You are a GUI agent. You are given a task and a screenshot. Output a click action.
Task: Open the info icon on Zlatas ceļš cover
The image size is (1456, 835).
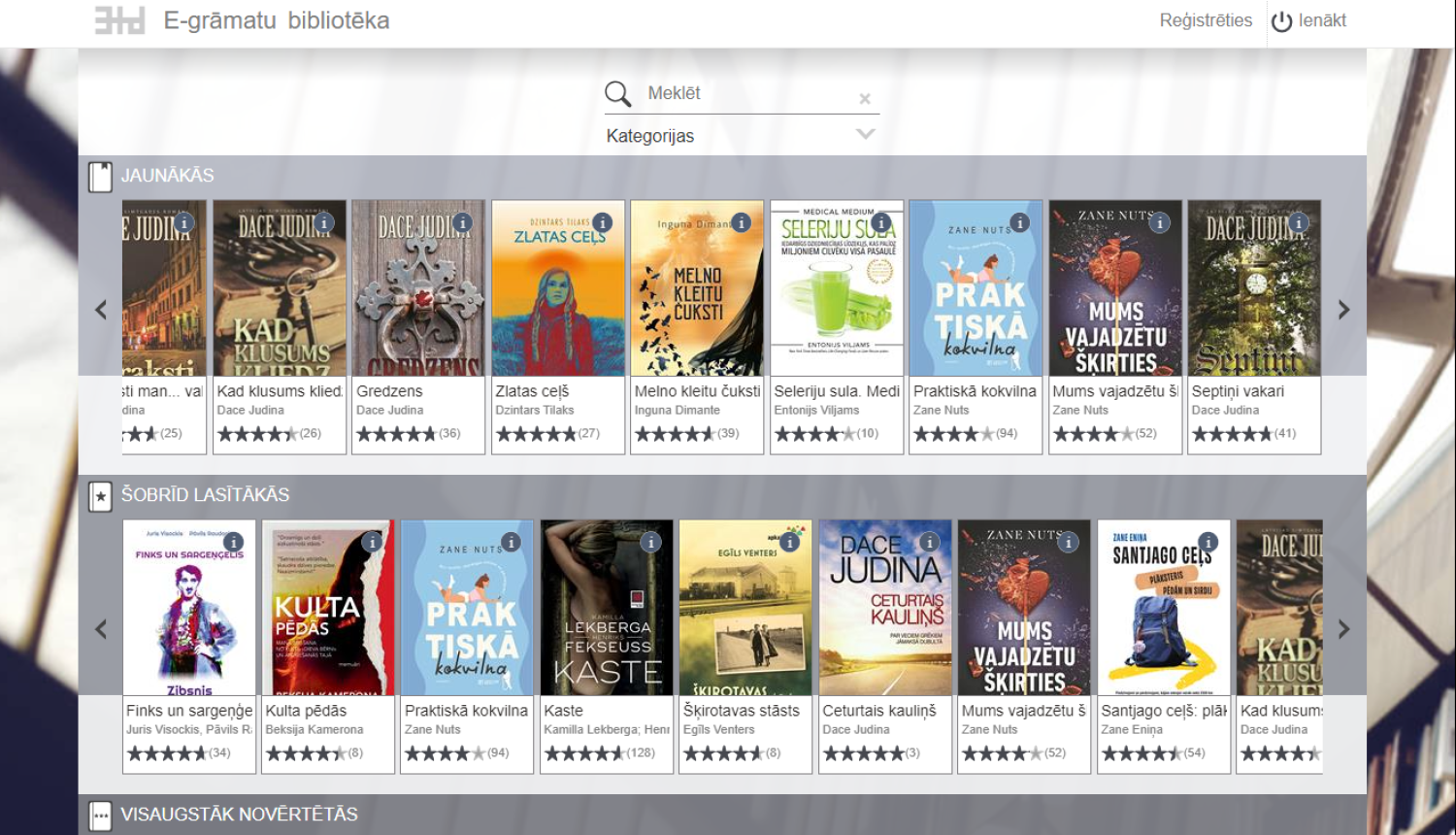click(604, 222)
